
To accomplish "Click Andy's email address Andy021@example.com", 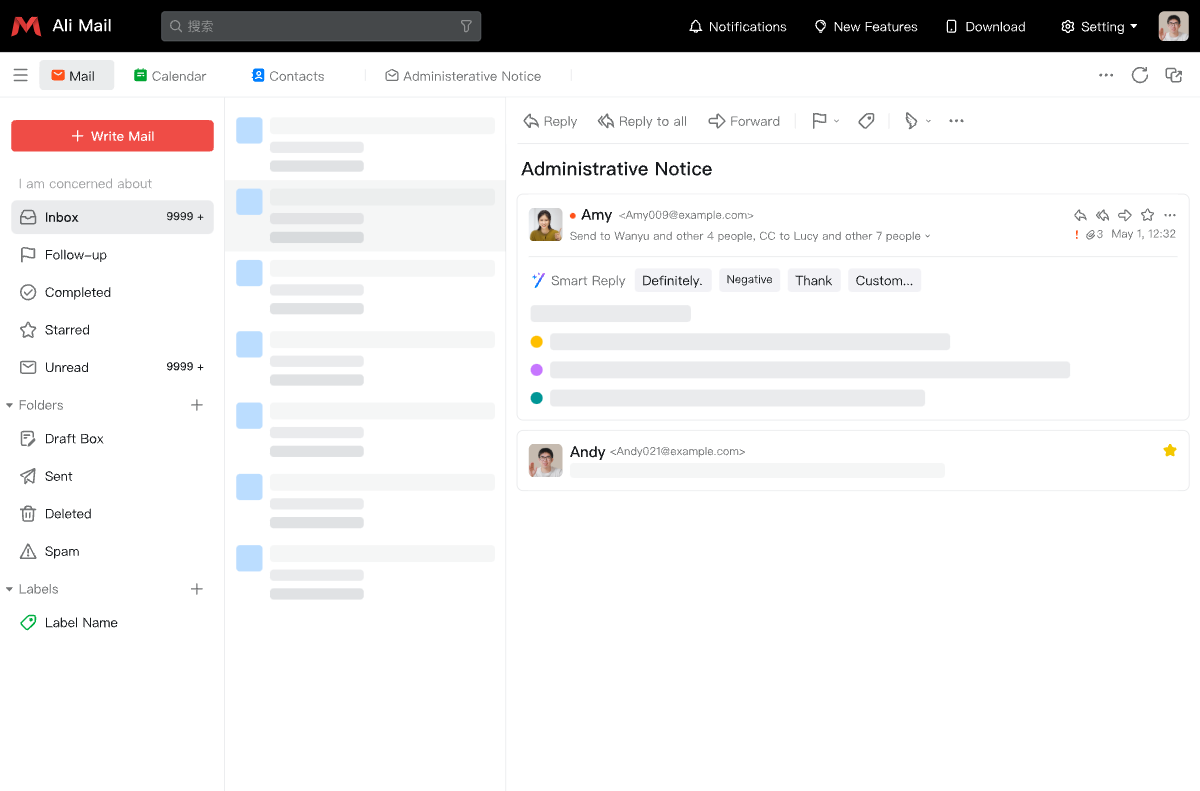I will coord(677,452).
